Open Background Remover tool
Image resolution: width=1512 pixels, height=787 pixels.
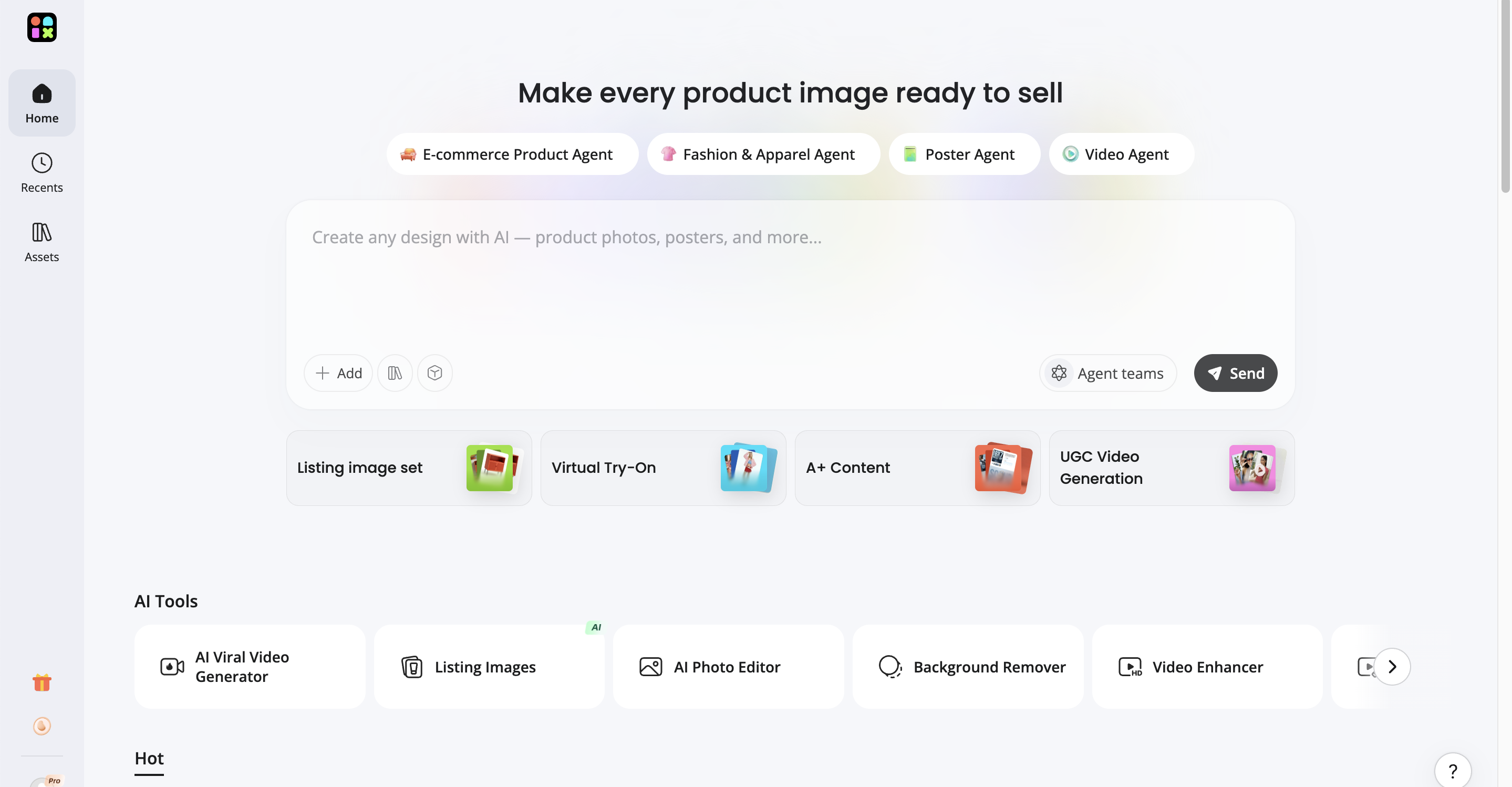point(968,667)
